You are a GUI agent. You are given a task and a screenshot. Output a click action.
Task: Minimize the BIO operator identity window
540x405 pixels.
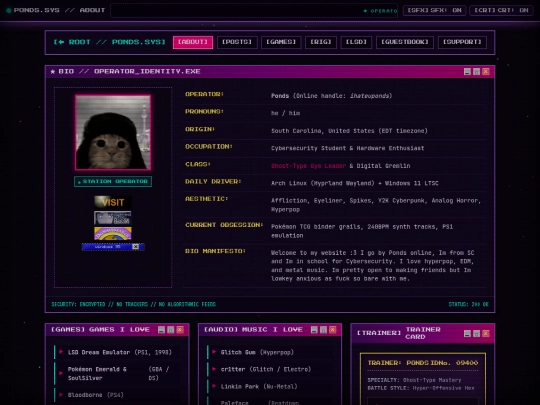(467, 72)
